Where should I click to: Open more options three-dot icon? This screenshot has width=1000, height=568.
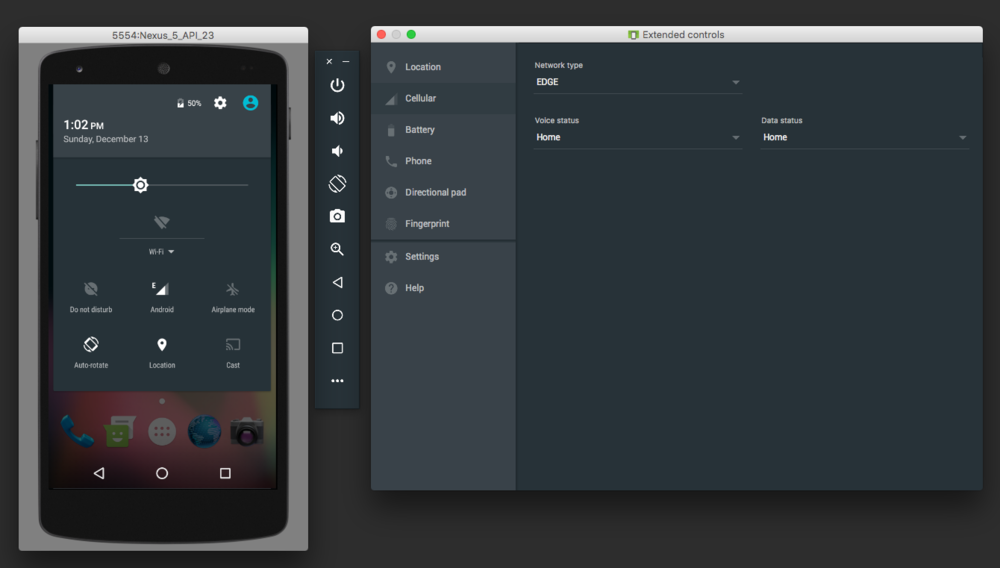coord(337,381)
